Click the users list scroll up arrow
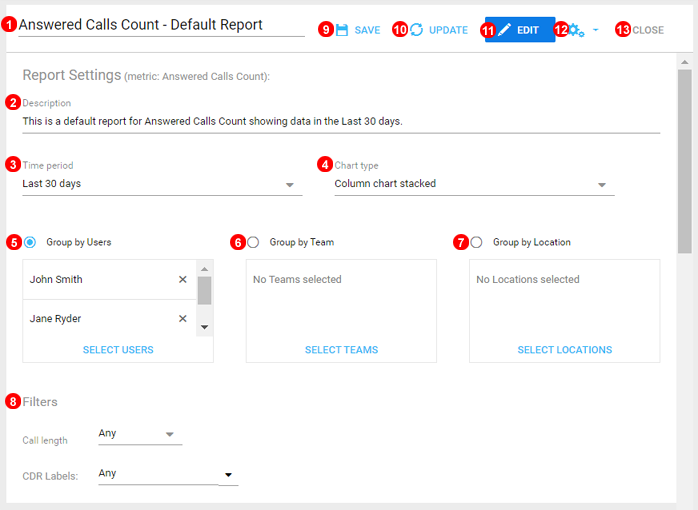Viewport: 698px width, 510px height. [204, 269]
